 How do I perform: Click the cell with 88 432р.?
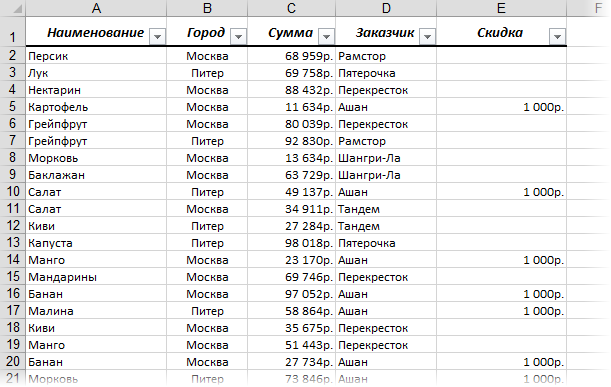coord(291,90)
